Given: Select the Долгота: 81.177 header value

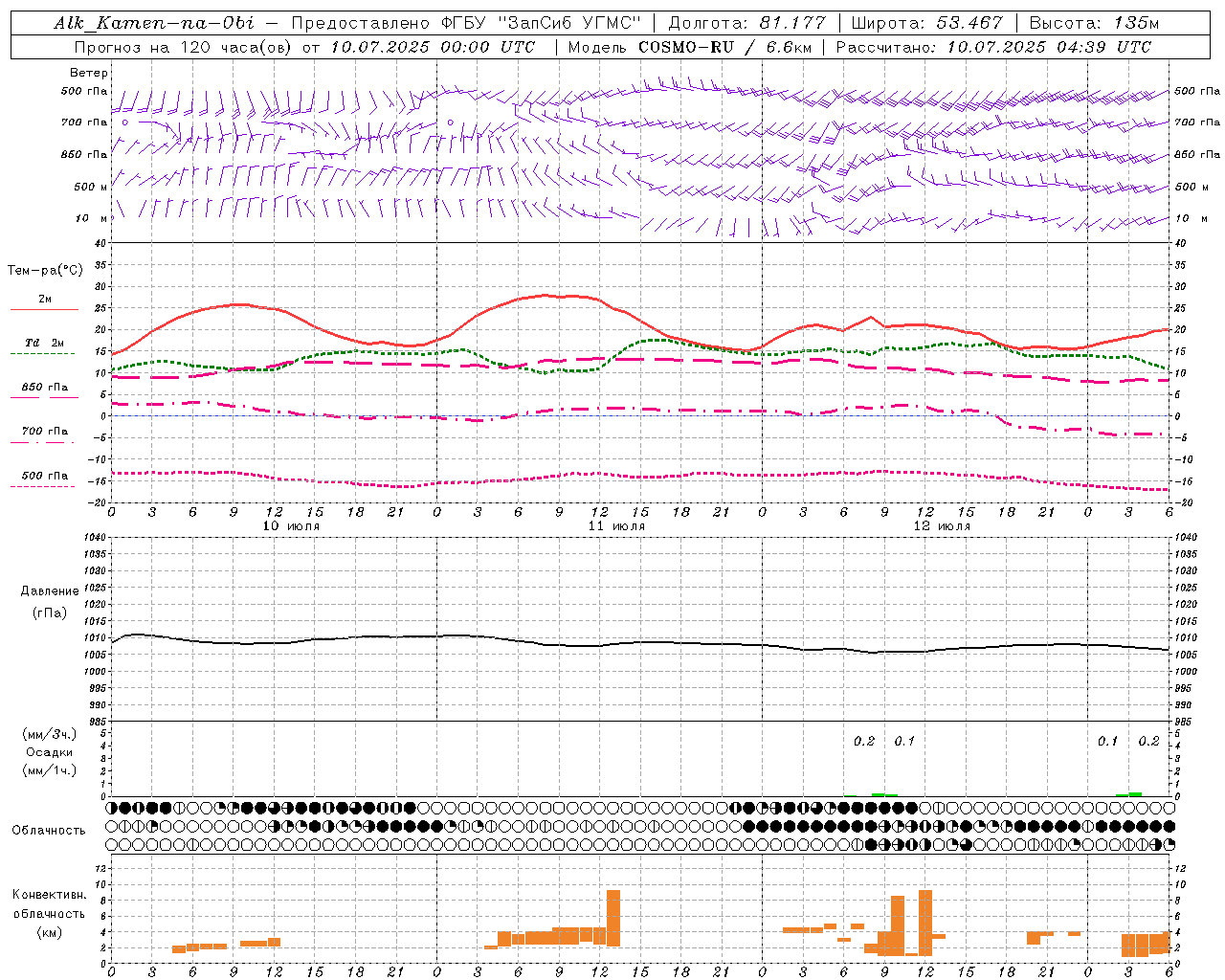Looking at the screenshot, I should click(746, 23).
